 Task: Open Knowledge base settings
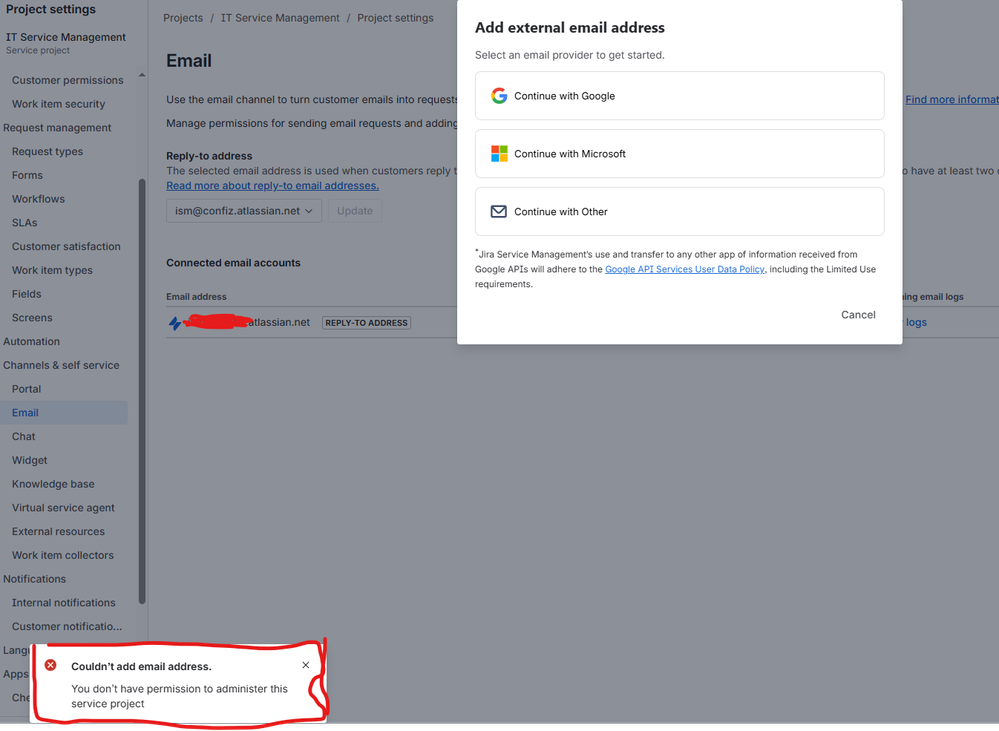click(x=53, y=484)
